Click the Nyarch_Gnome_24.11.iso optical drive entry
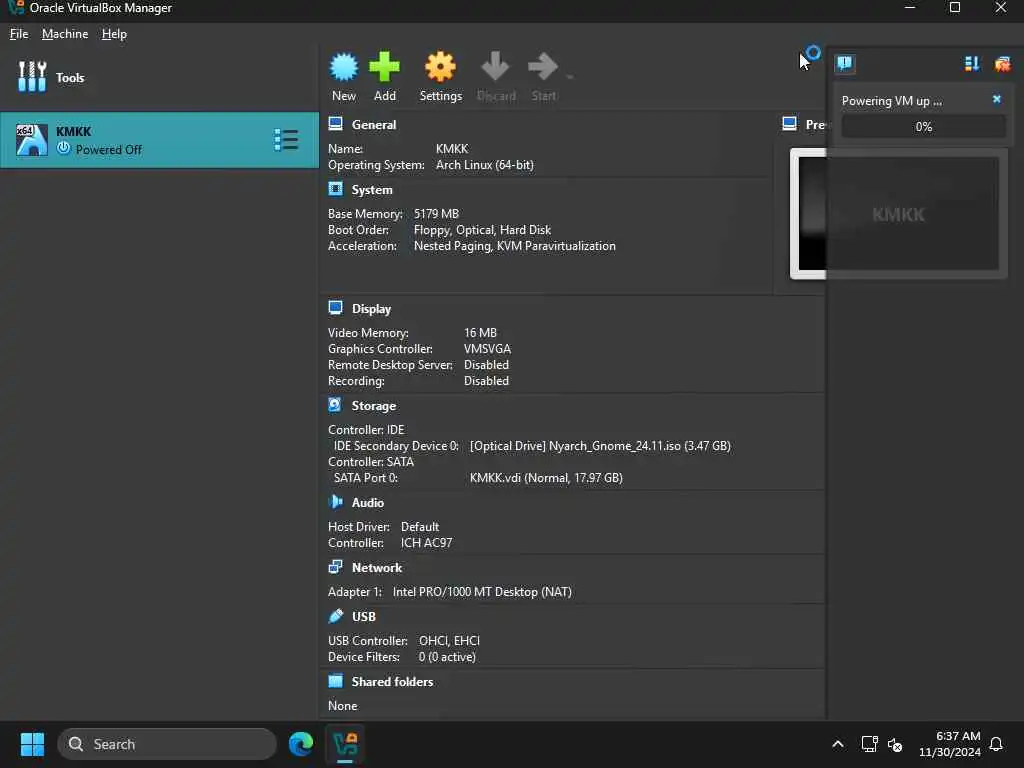 click(600, 446)
